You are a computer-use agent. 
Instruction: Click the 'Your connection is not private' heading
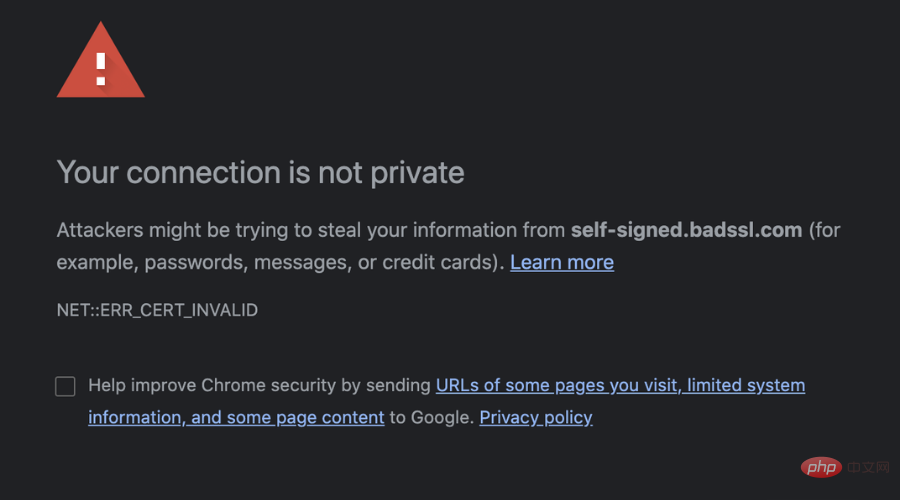pyautogui.click(x=260, y=172)
